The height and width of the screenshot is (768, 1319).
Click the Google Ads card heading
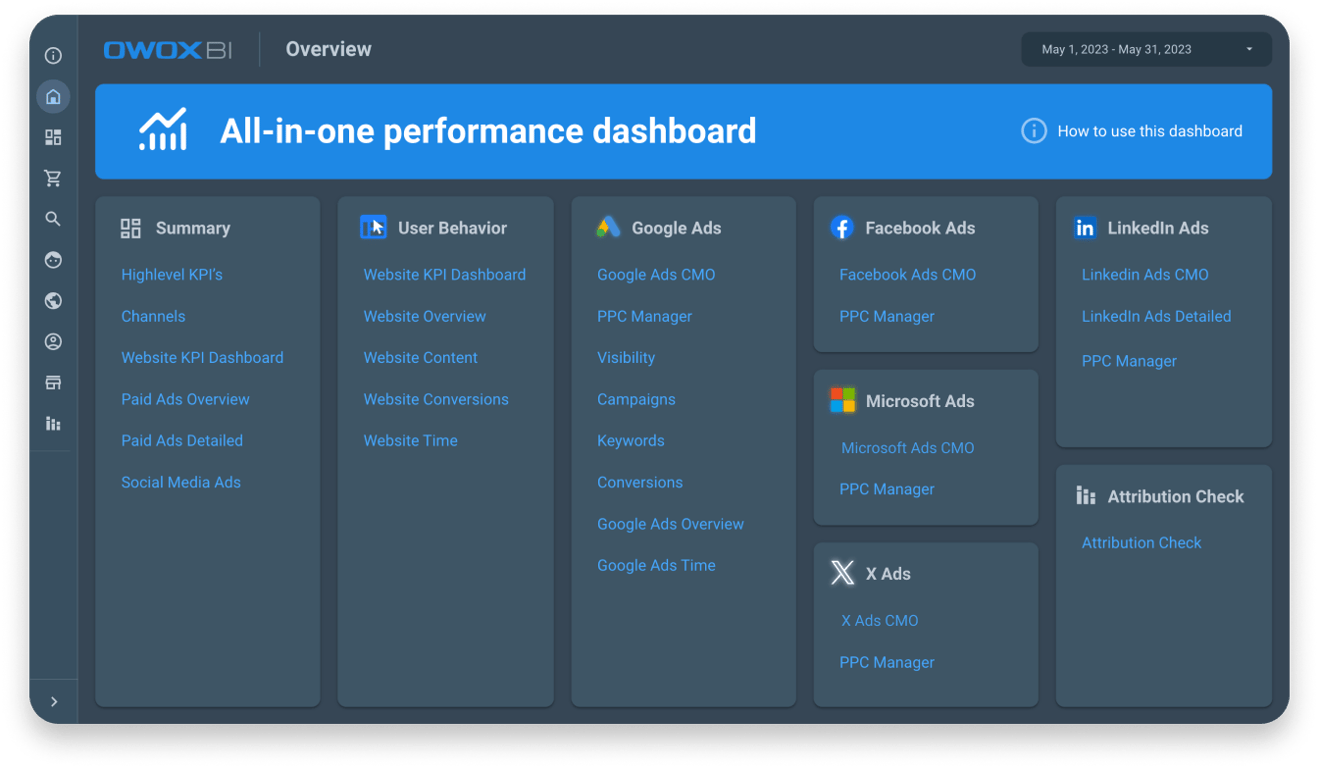tap(676, 228)
